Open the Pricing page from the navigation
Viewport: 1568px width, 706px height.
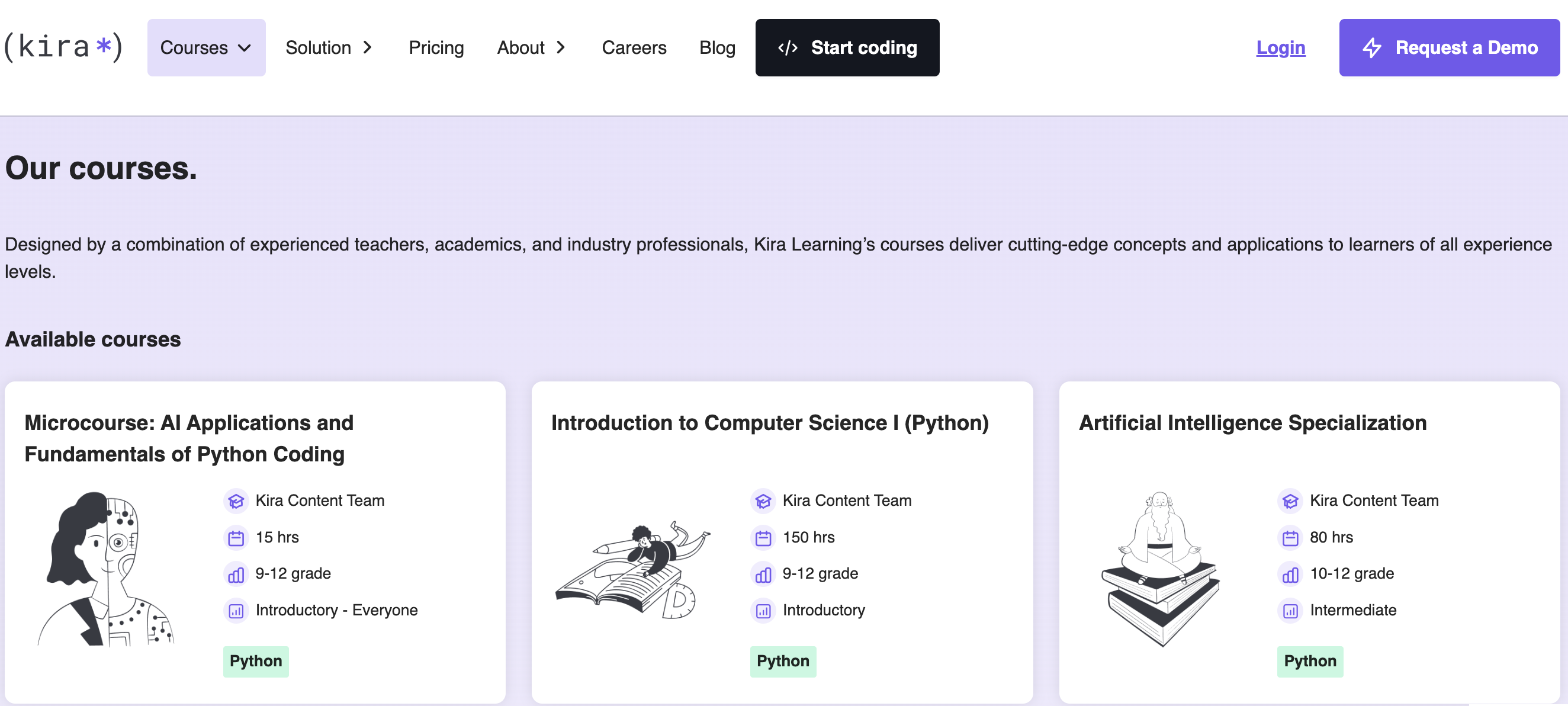coord(436,47)
